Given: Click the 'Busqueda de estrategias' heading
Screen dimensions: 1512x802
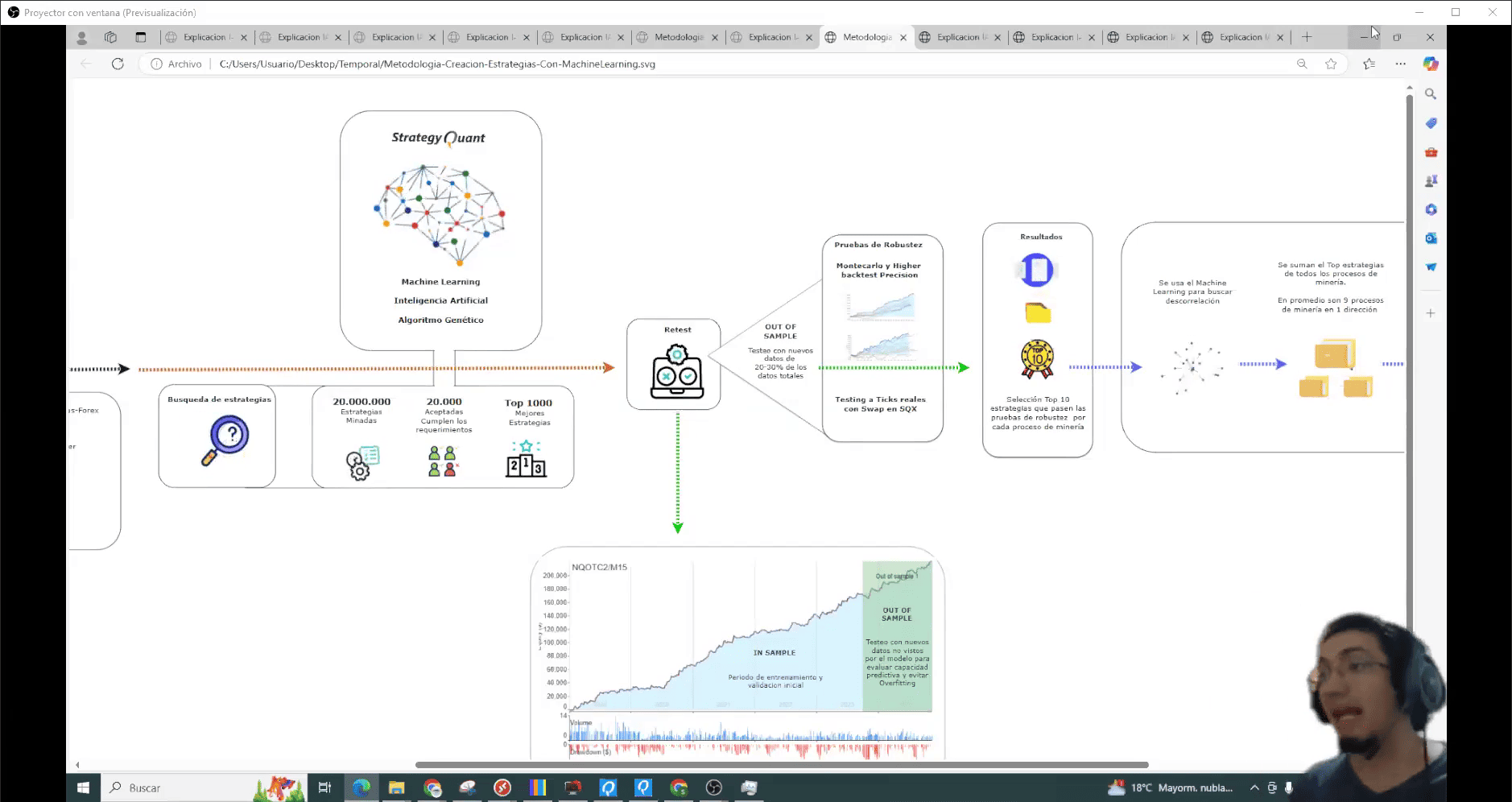Looking at the screenshot, I should pyautogui.click(x=219, y=399).
